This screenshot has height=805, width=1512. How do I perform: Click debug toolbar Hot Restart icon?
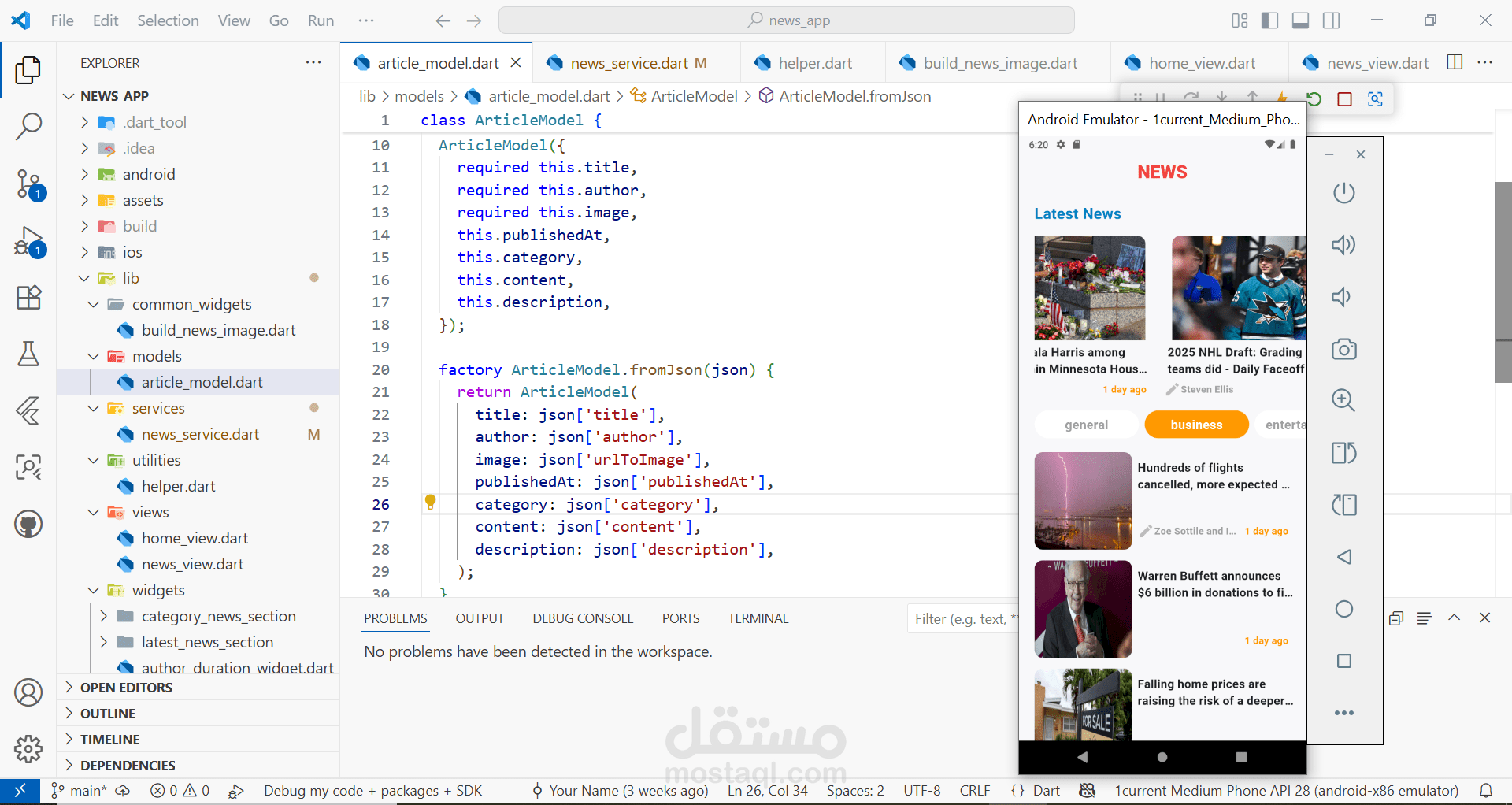tap(1314, 98)
